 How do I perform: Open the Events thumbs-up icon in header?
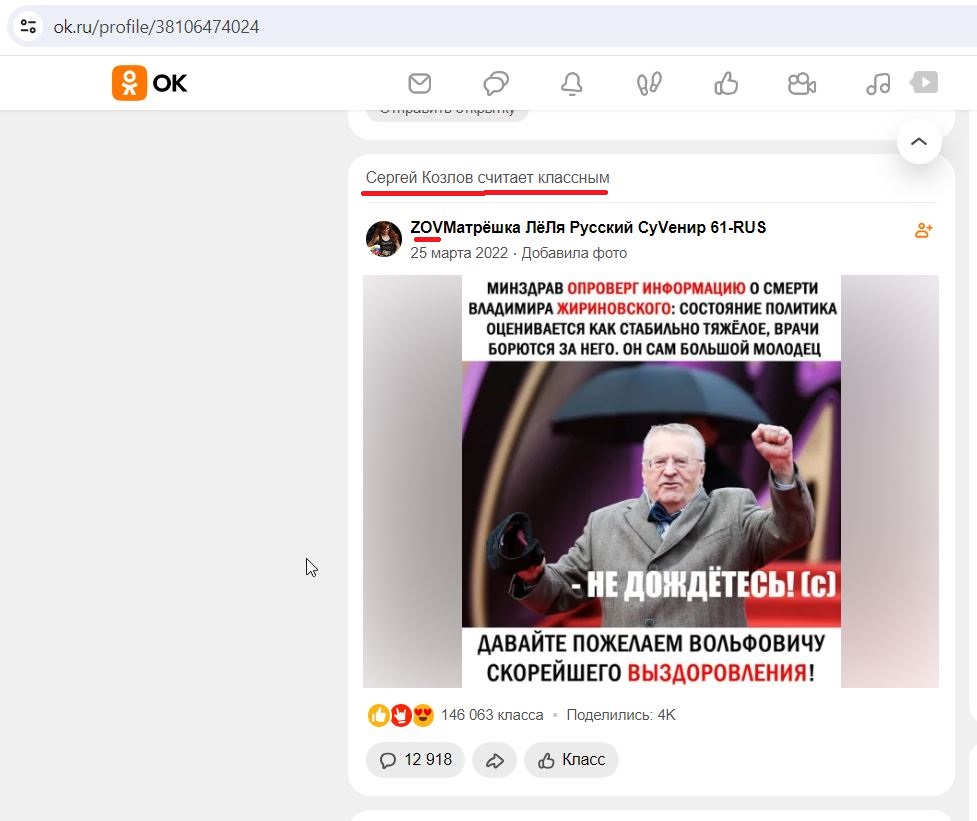[x=726, y=83]
